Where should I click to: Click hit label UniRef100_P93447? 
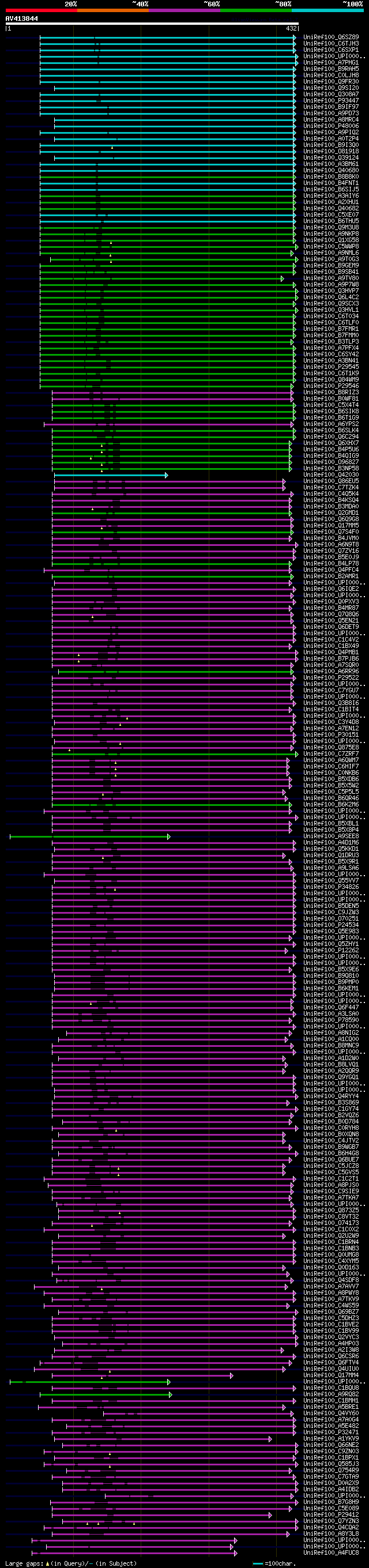332,100
